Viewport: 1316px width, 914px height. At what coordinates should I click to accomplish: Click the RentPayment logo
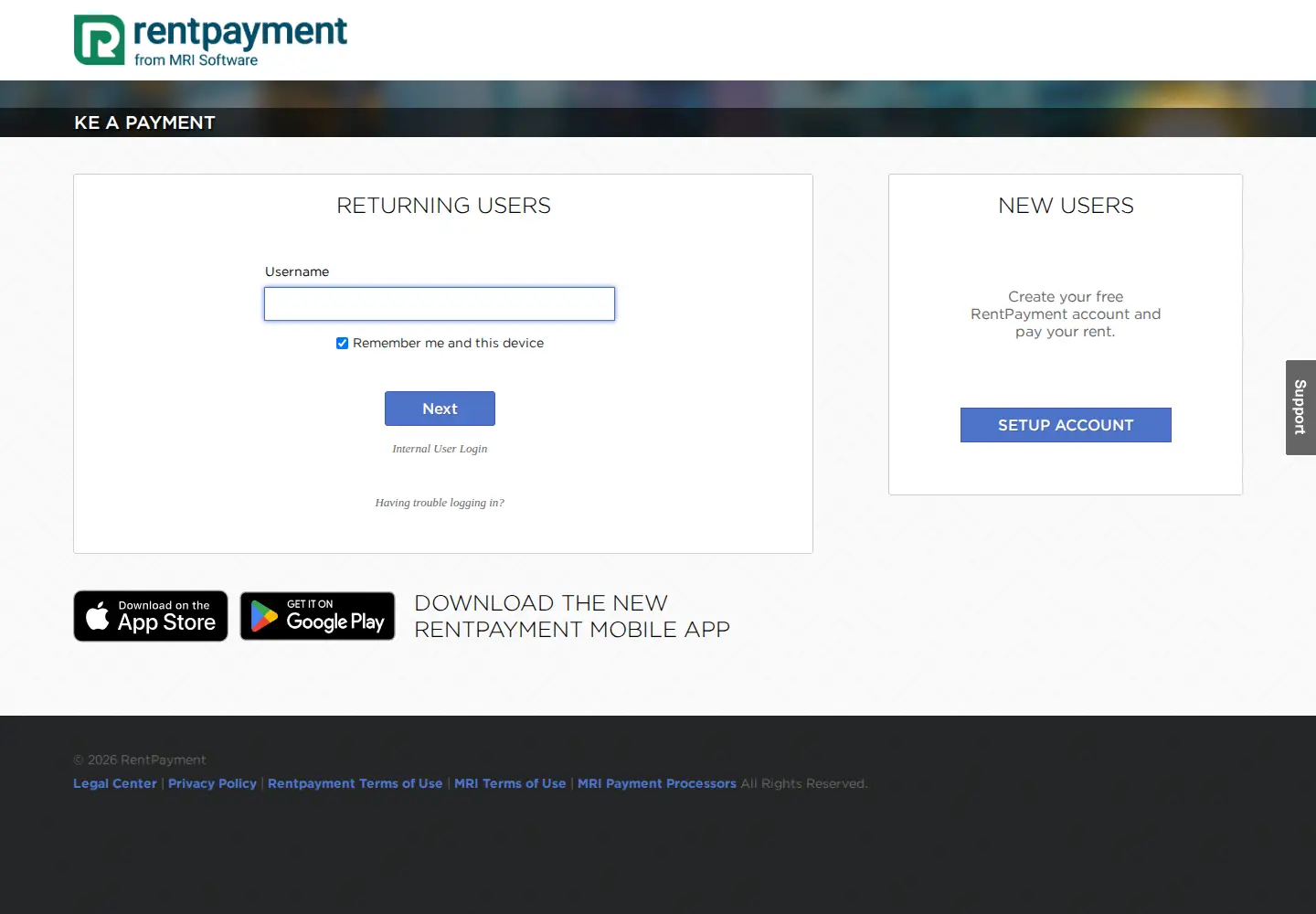click(210, 40)
